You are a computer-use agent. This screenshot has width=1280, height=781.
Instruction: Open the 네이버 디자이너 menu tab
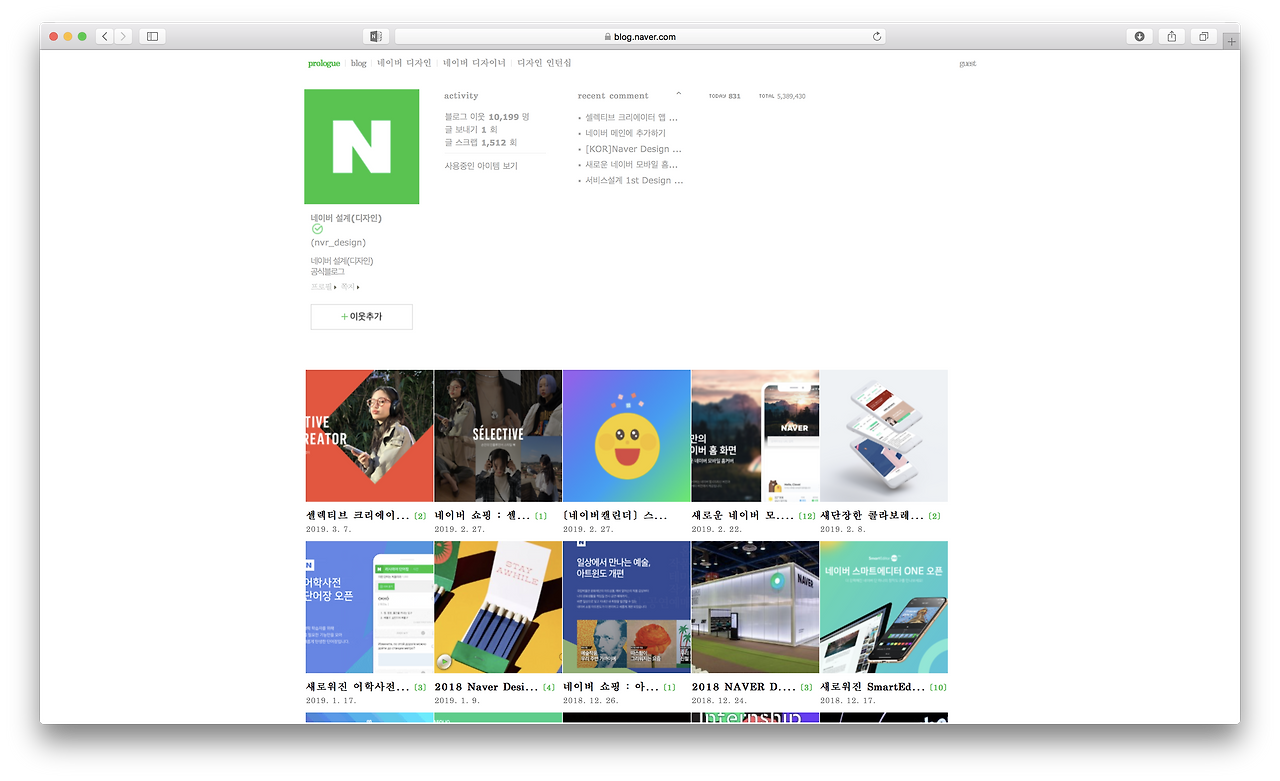(x=474, y=63)
